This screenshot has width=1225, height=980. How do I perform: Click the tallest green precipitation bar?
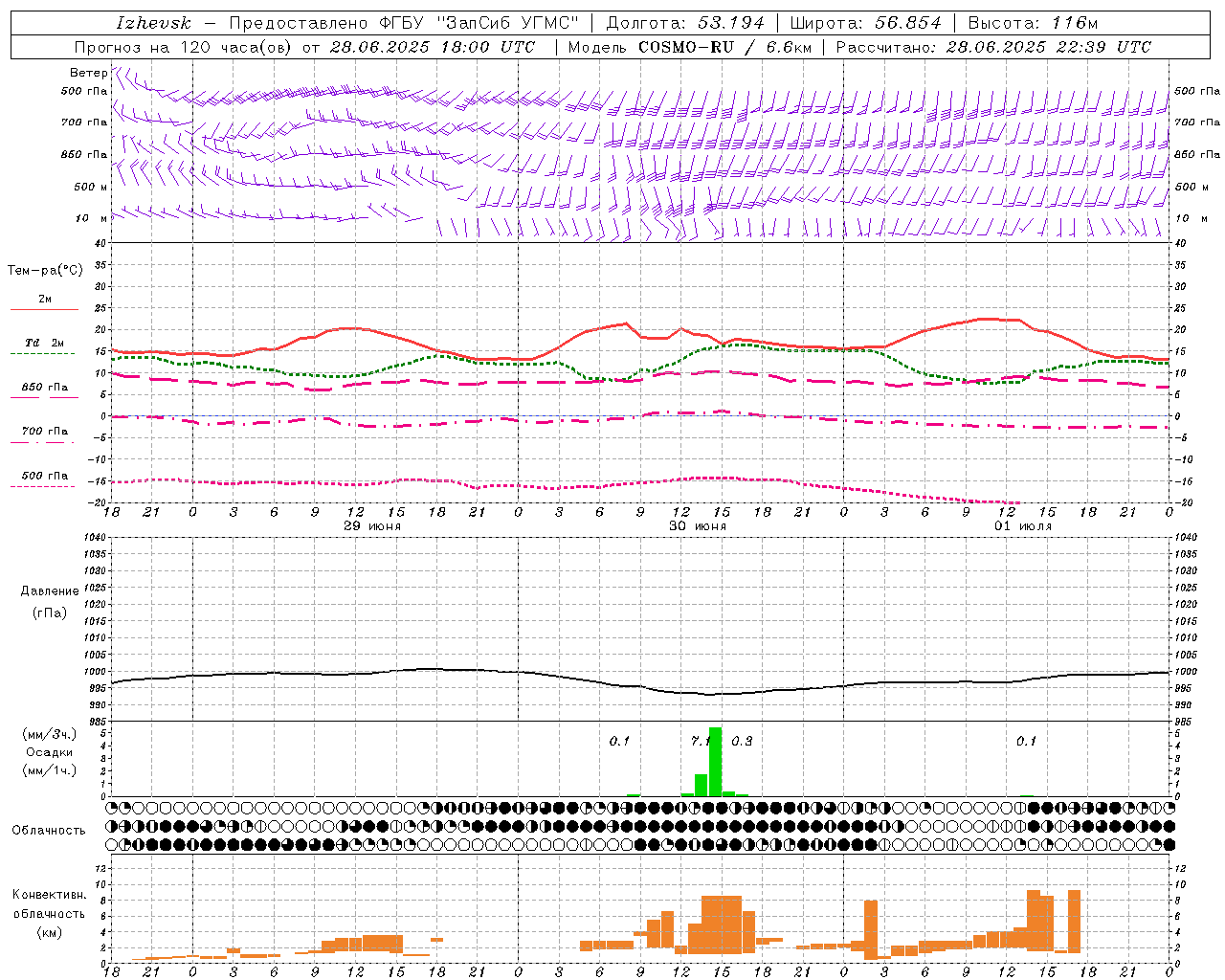click(x=715, y=762)
